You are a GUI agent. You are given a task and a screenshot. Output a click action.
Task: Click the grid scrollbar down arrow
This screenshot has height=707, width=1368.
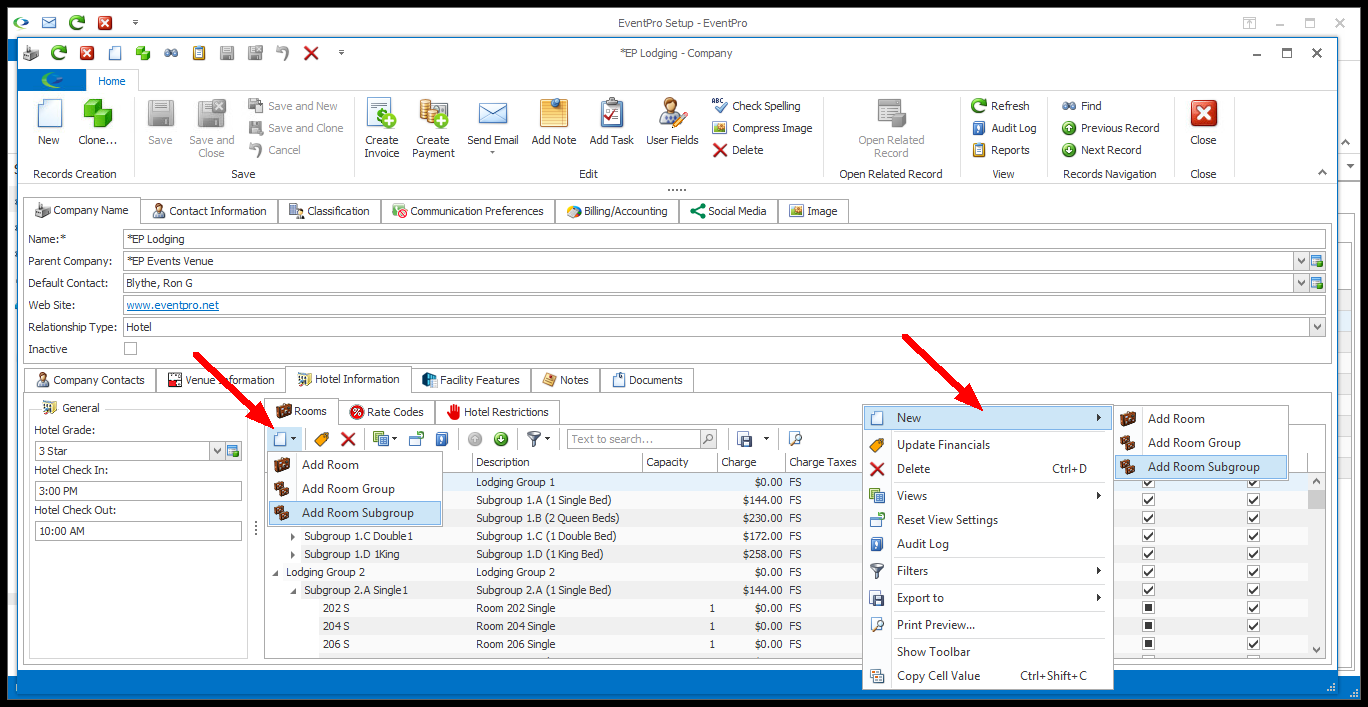pyautogui.click(x=1317, y=649)
